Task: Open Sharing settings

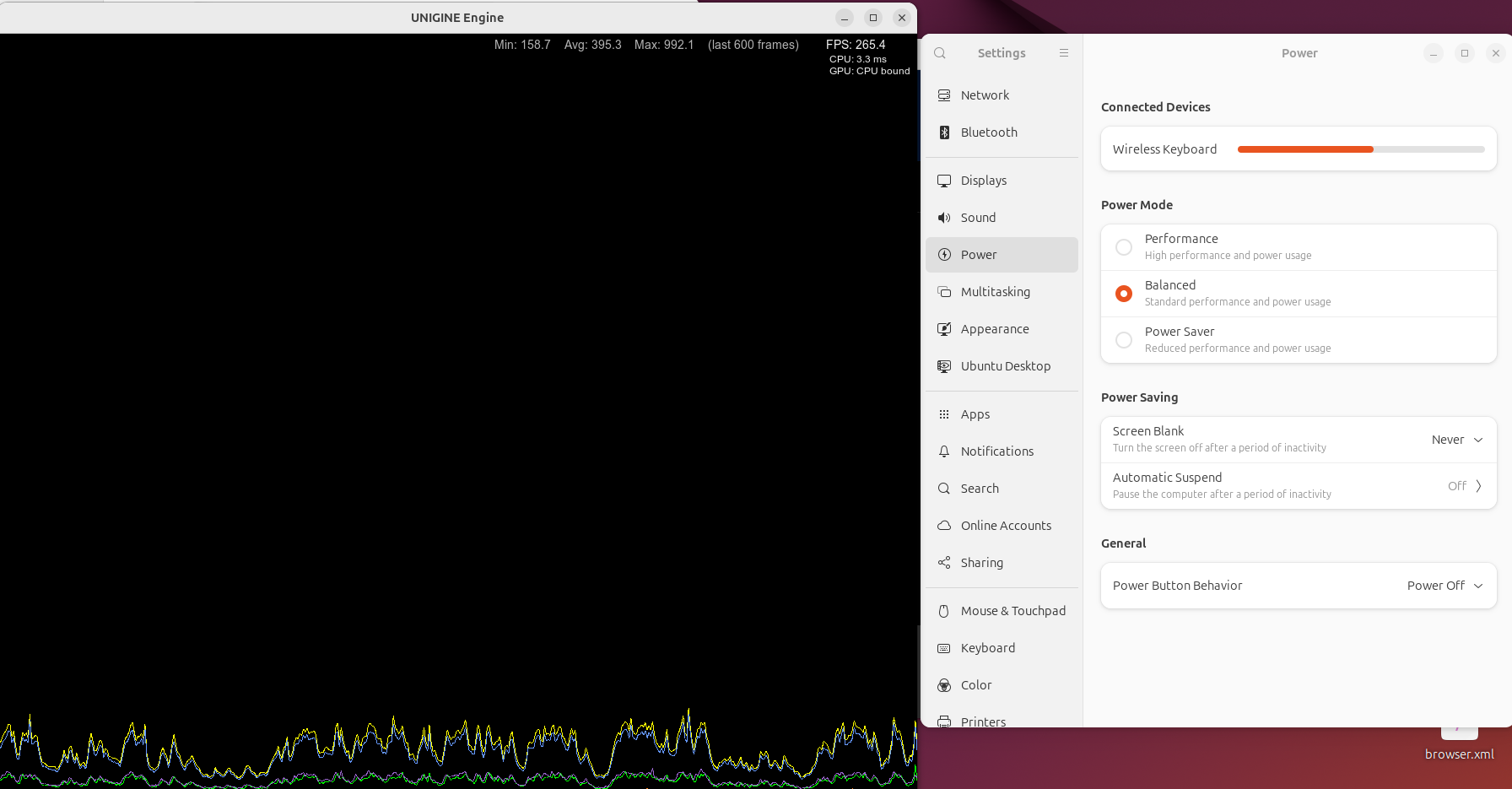Action: coord(1002,563)
